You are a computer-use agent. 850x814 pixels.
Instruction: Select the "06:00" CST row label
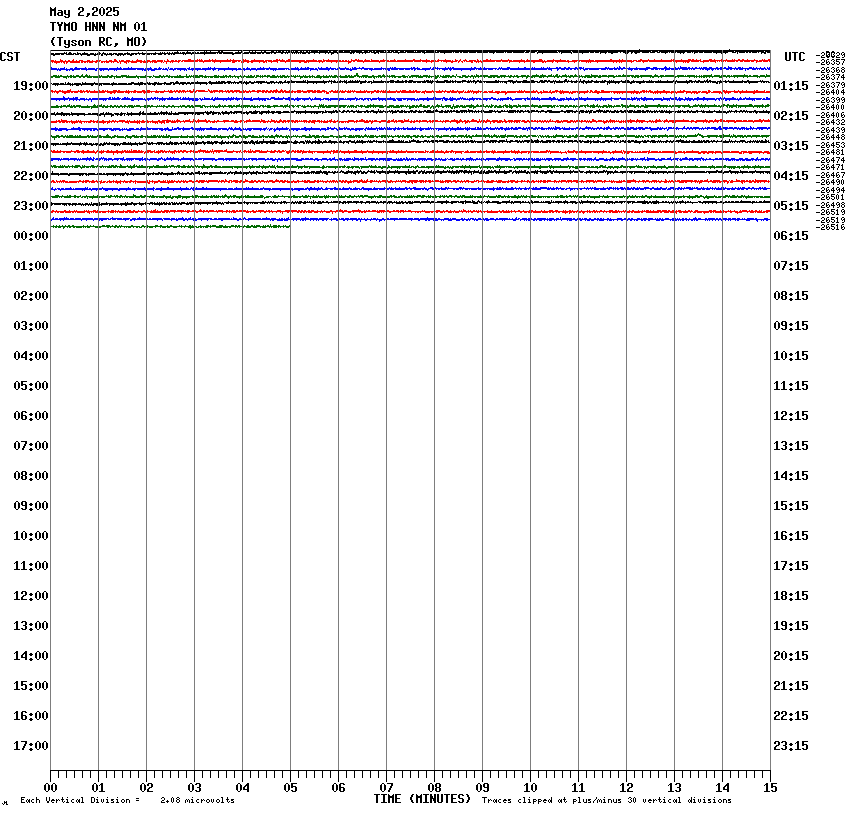pyautogui.click(x=31, y=416)
